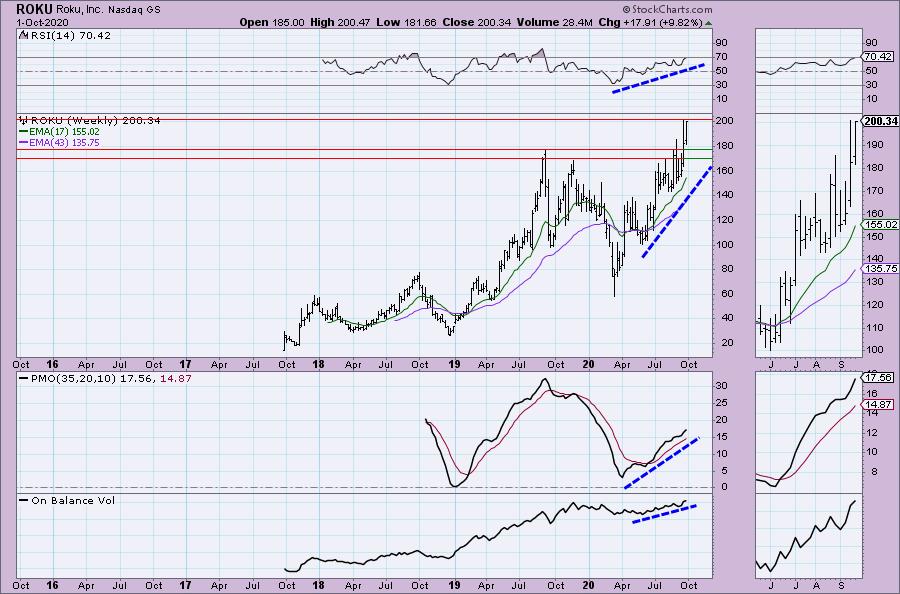Click the 'Volume 28.4M' value
The image size is (900, 594).
(554, 22)
